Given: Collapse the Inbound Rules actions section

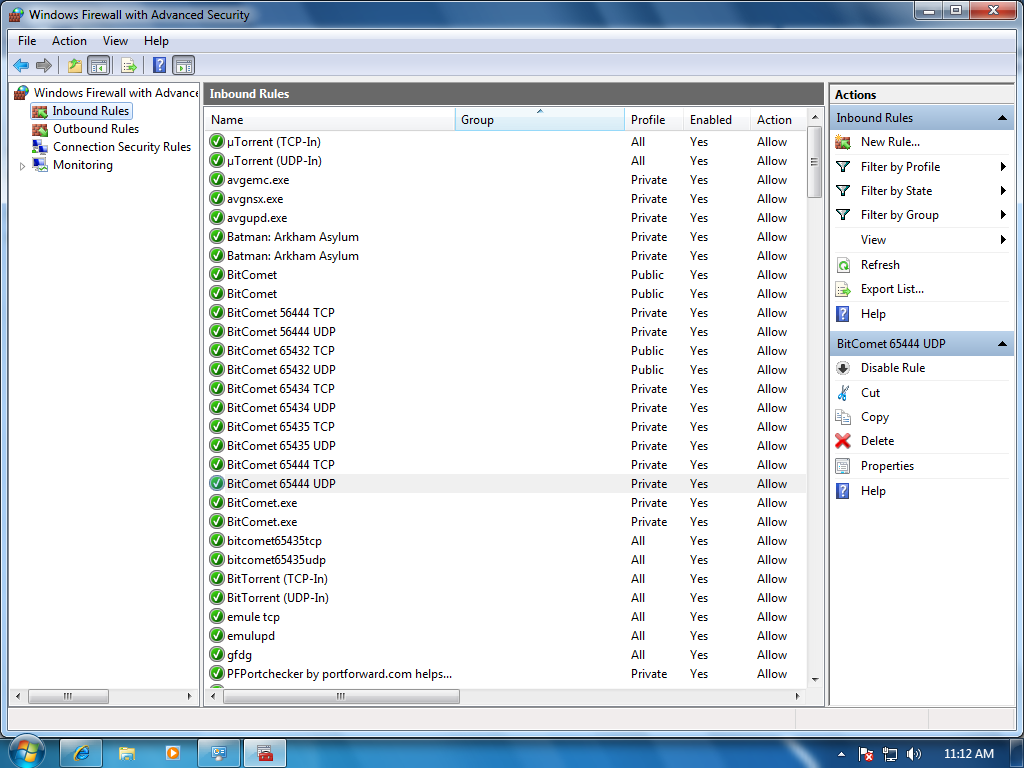Looking at the screenshot, I should tap(1002, 118).
